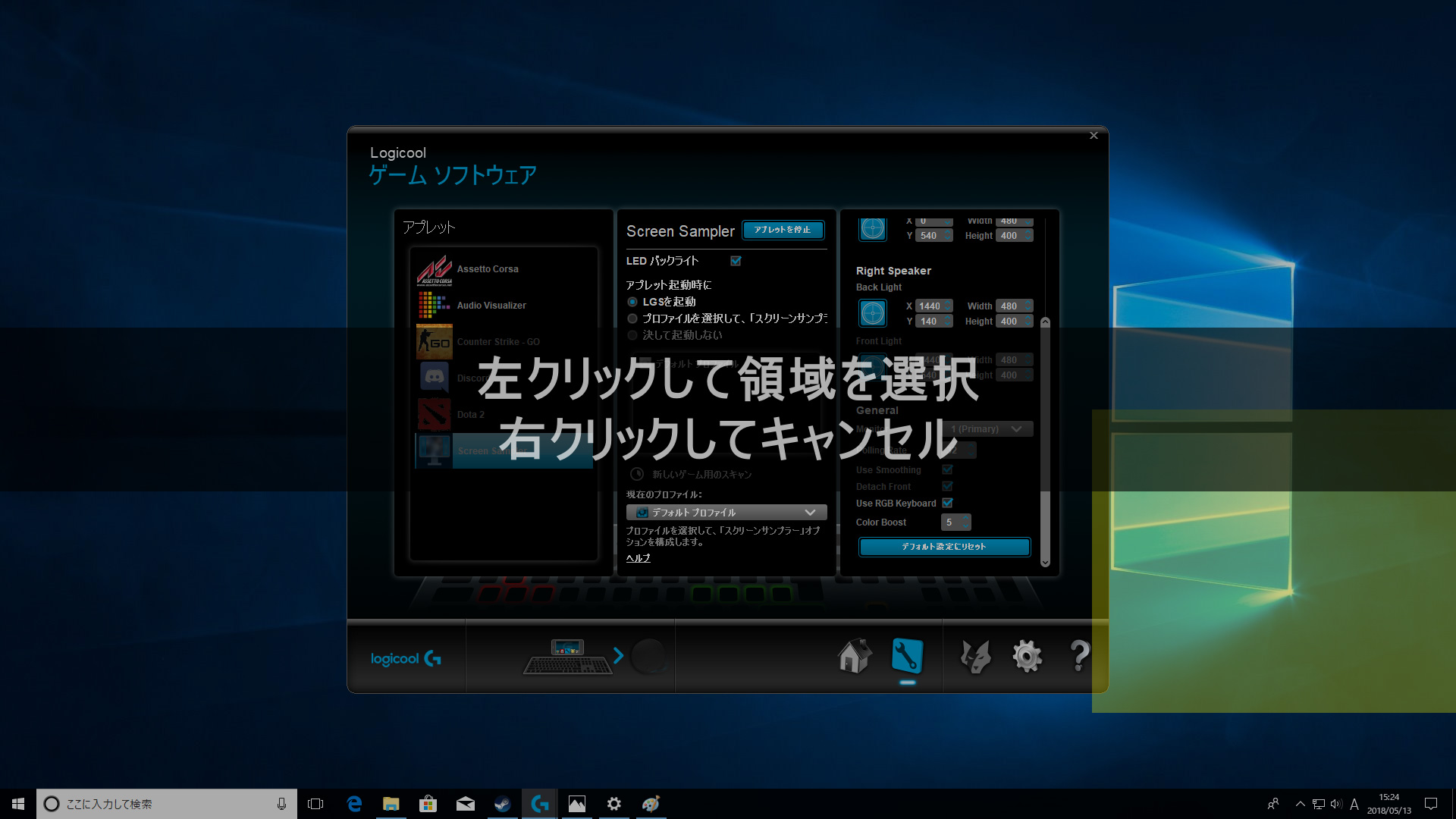This screenshot has width=1456, height=819.
Task: Toggle the Use RGB Keyboard checkbox
Action: [x=947, y=503]
